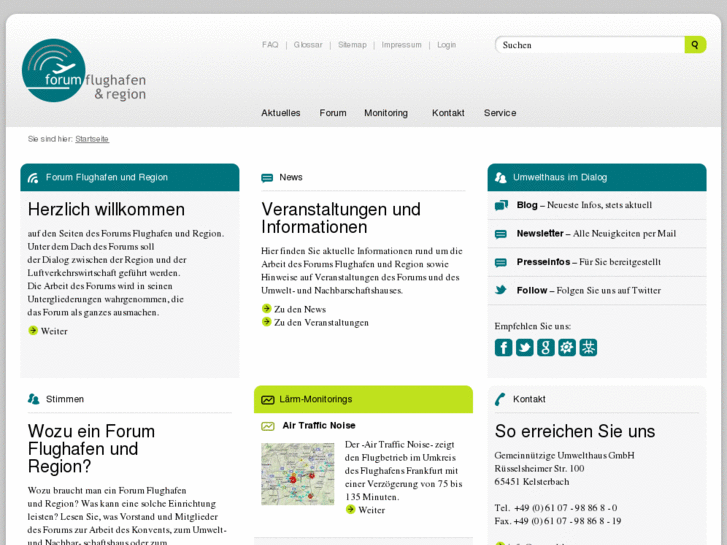
Task: Click the Twitter bird icon beside Follow
Action: (x=501, y=290)
